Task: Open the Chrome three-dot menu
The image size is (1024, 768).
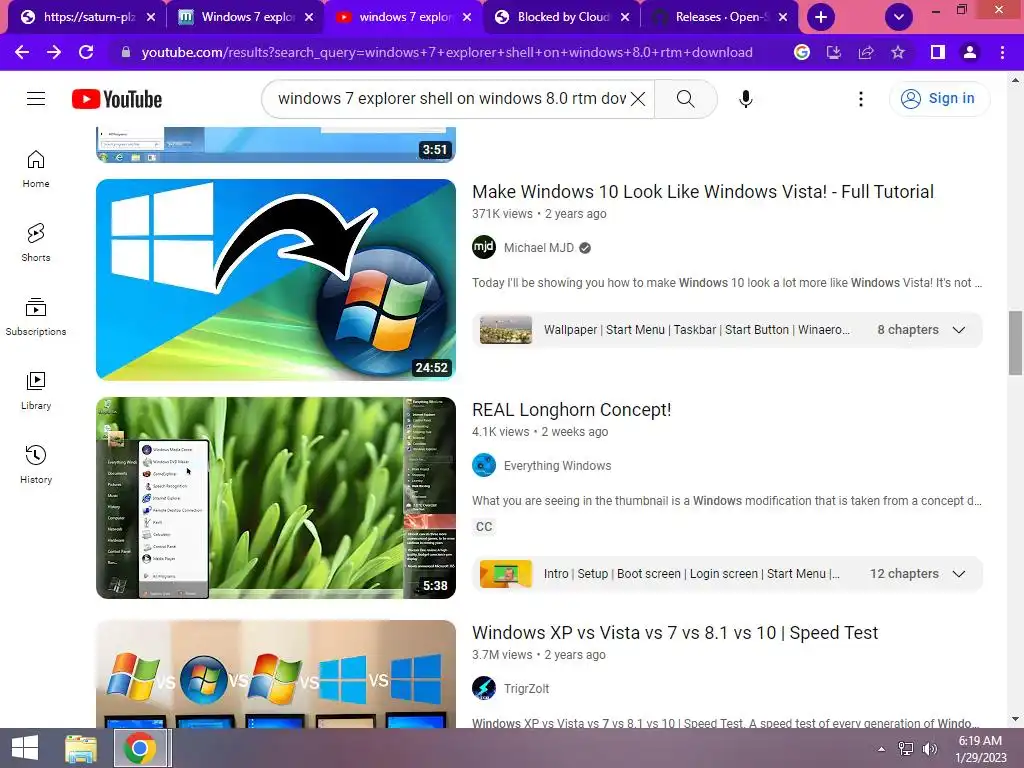Action: [x=1002, y=52]
